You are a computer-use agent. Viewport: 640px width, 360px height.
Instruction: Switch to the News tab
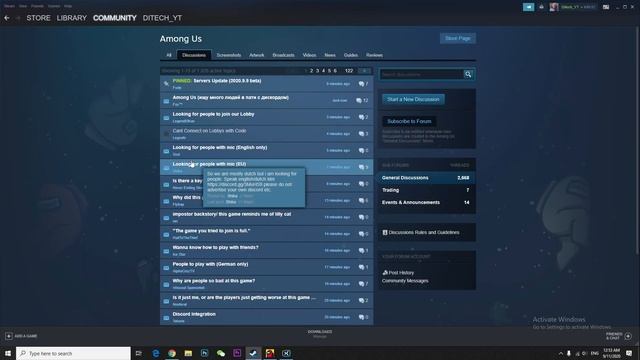[330, 55]
